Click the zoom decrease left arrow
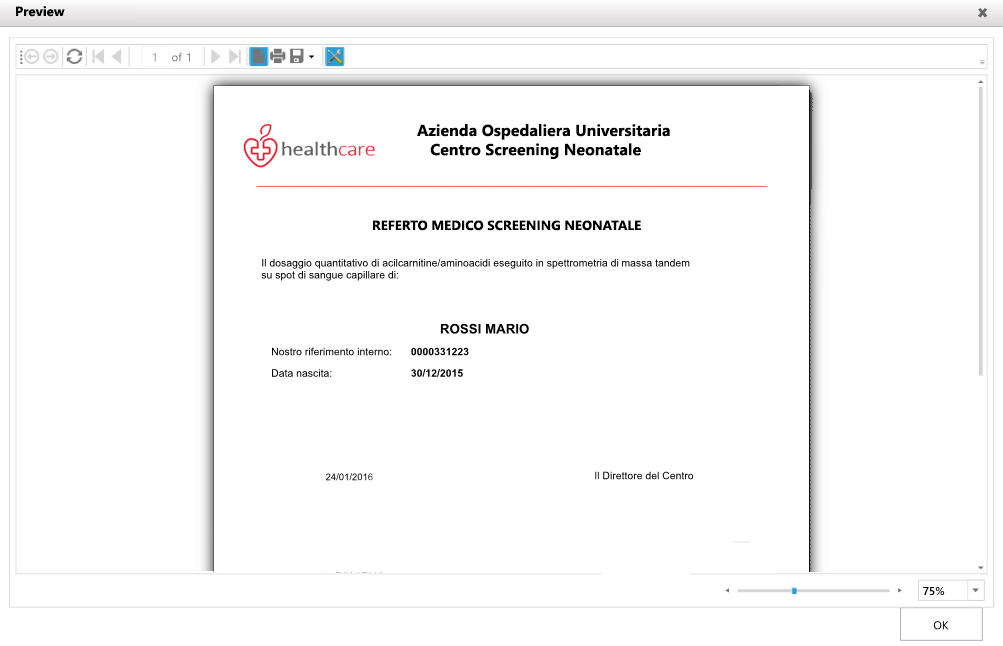The width and height of the screenshot is (1003, 646). (x=727, y=591)
